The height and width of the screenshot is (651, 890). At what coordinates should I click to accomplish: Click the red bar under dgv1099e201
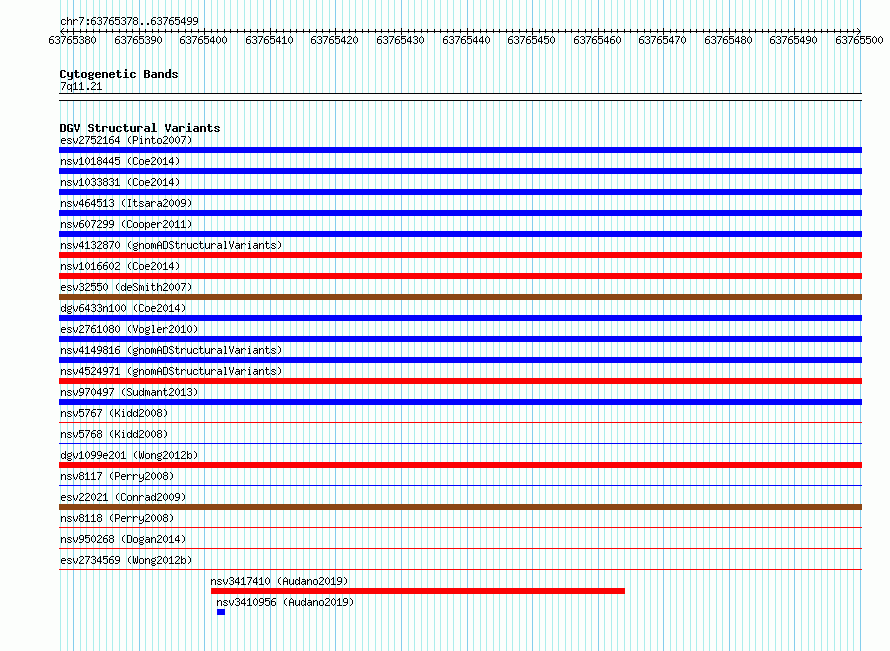pos(460,465)
